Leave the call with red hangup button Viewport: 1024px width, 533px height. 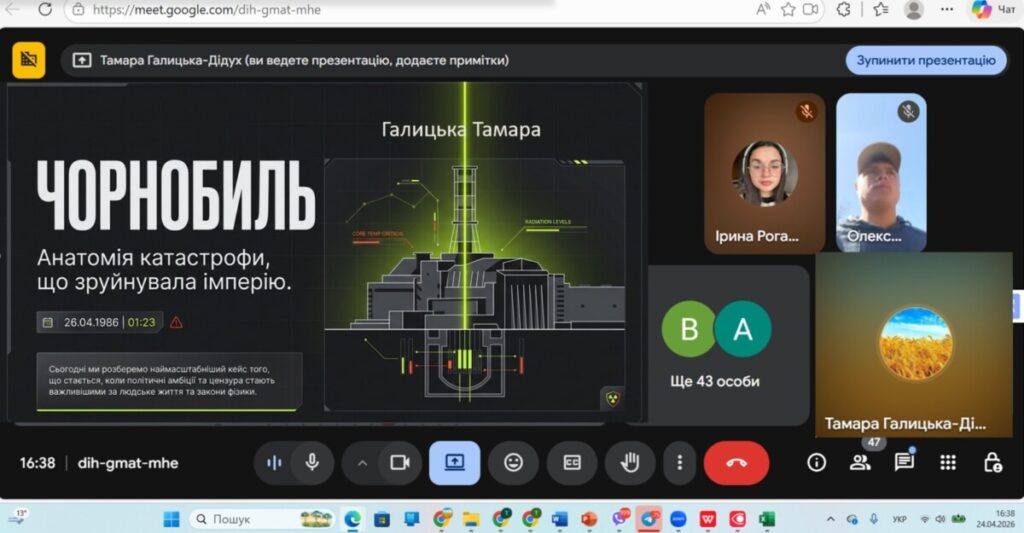(736, 462)
